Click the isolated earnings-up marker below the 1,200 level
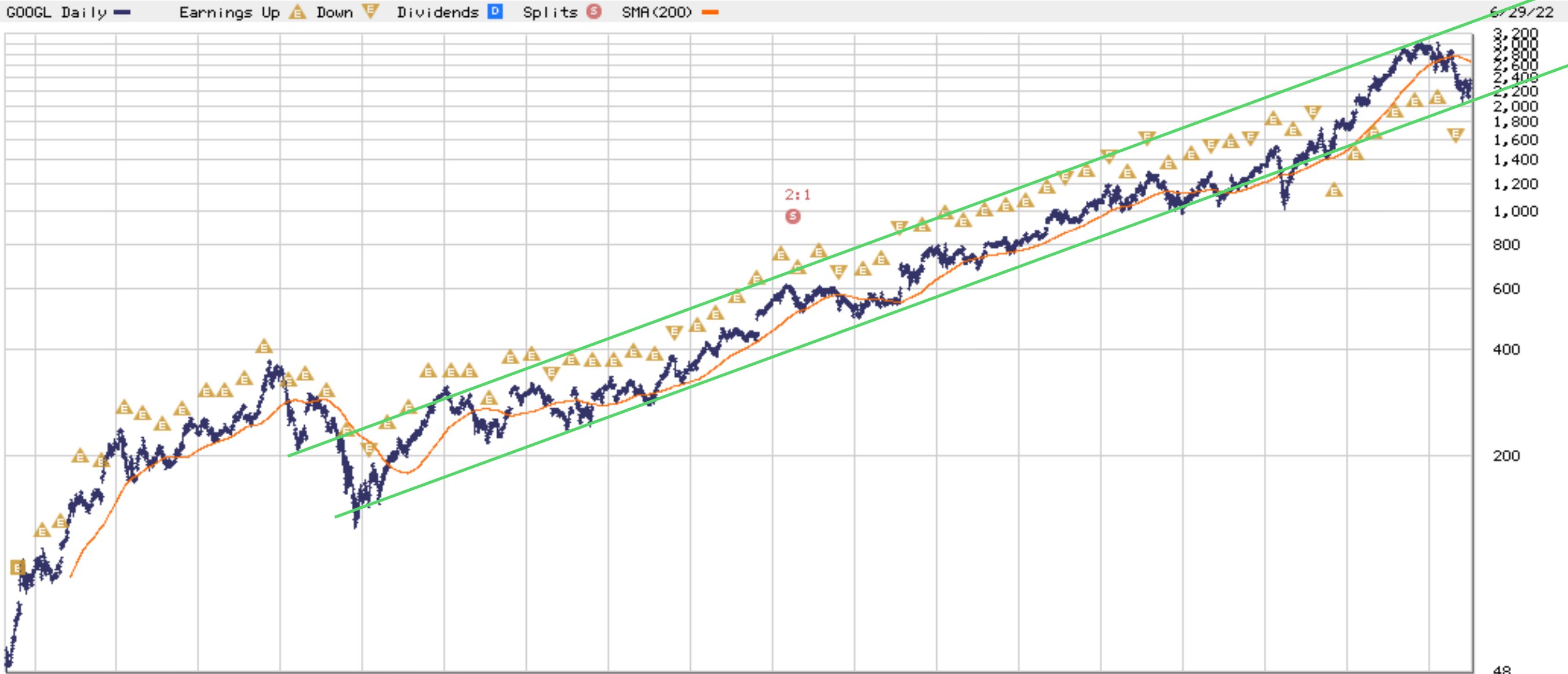 tap(1334, 191)
